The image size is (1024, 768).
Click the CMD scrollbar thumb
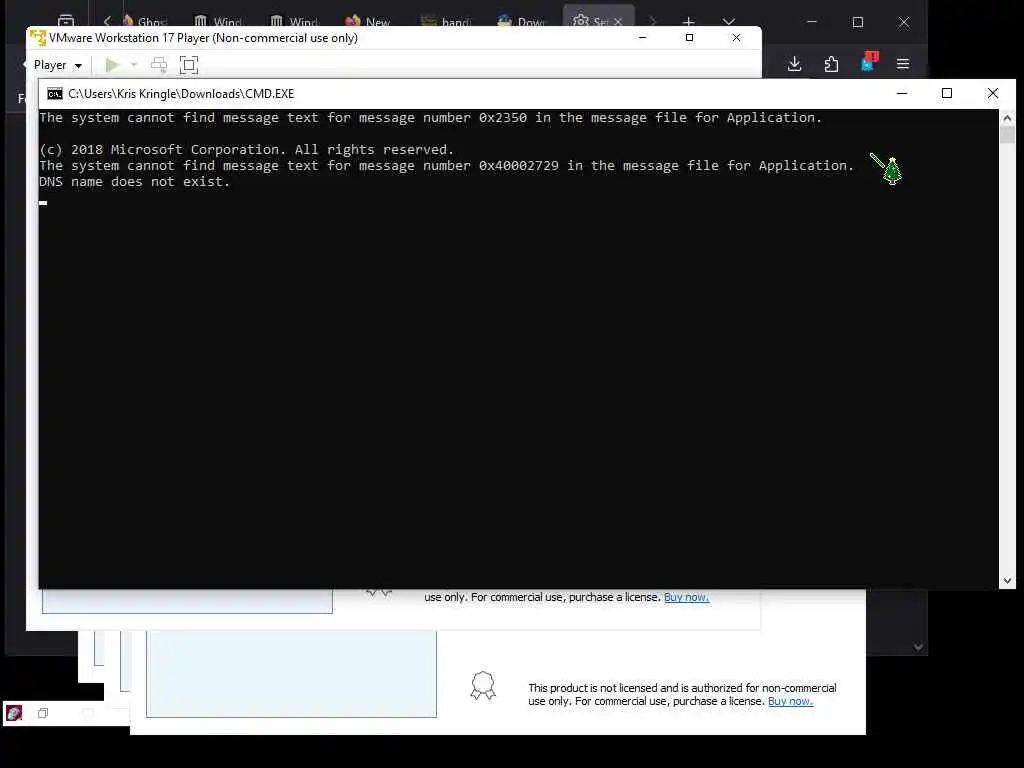[x=1007, y=135]
